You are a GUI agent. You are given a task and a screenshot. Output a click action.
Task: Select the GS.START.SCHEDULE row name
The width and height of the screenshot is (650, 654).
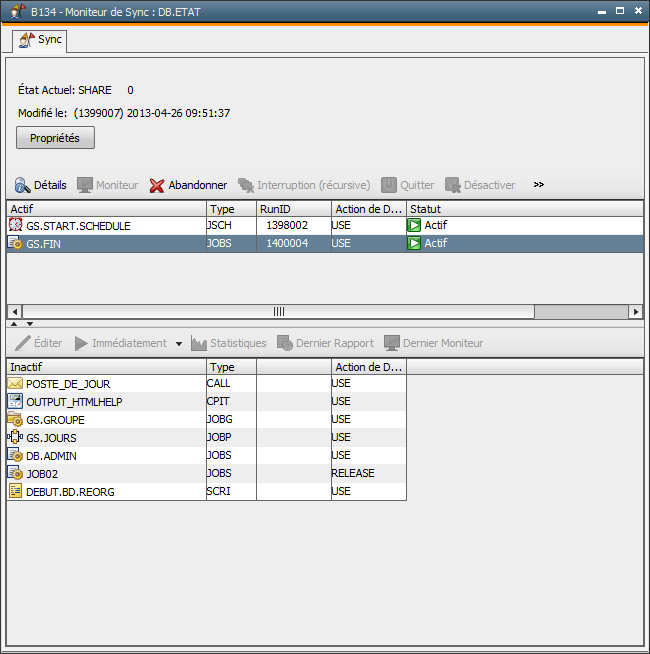click(78, 226)
